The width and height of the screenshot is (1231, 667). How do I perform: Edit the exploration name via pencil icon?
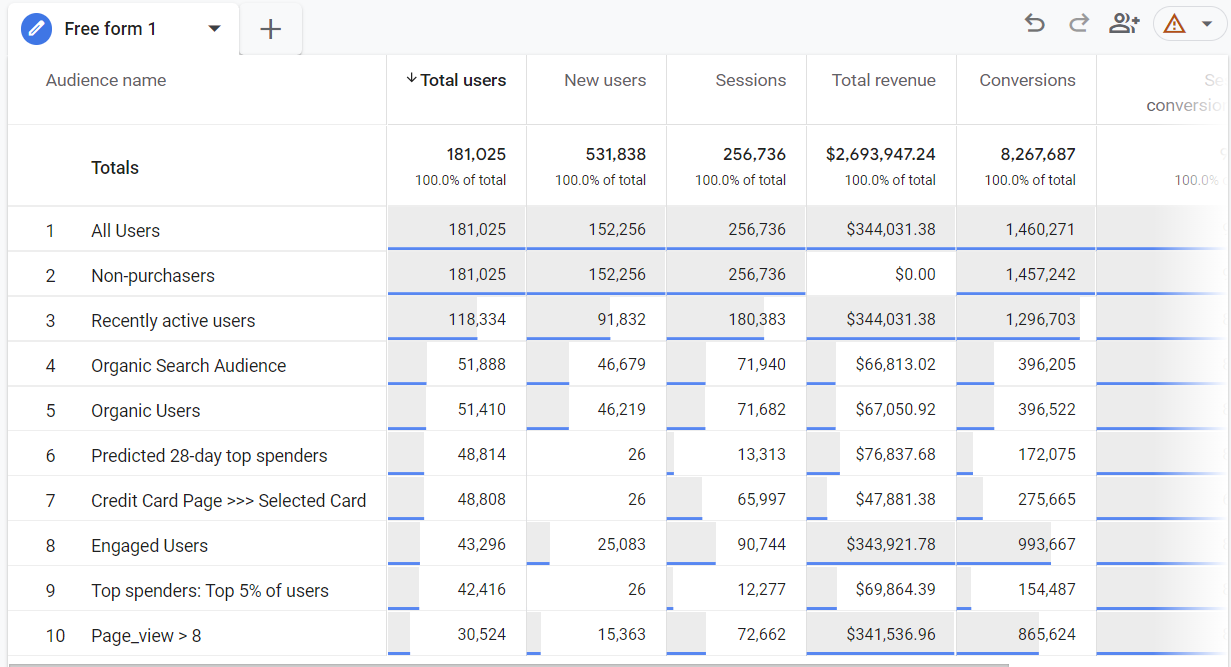point(36,28)
